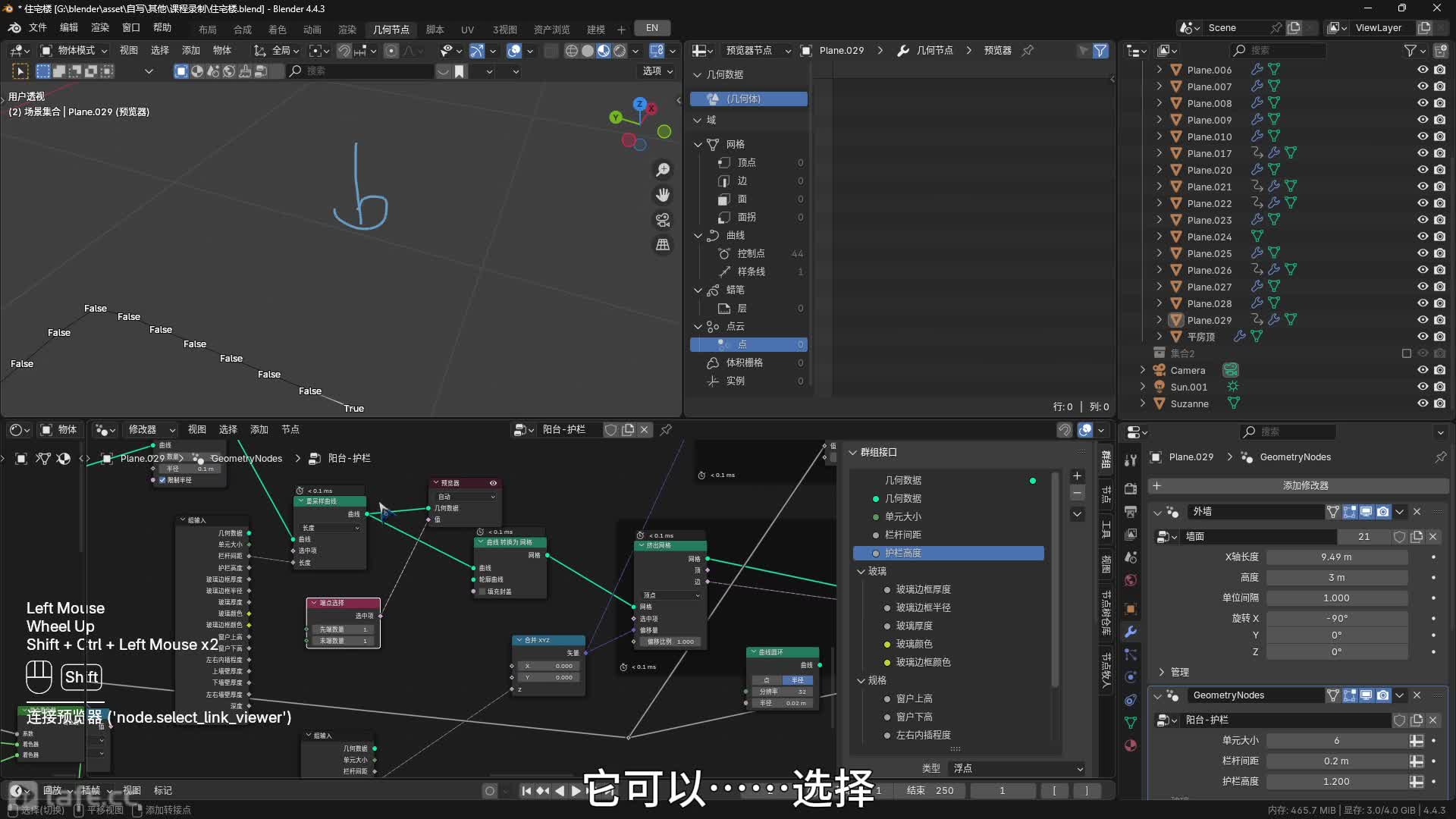This screenshot has width=1456, height=819.
Task: Click the Sun.001 light icon
Action: 1159,388
